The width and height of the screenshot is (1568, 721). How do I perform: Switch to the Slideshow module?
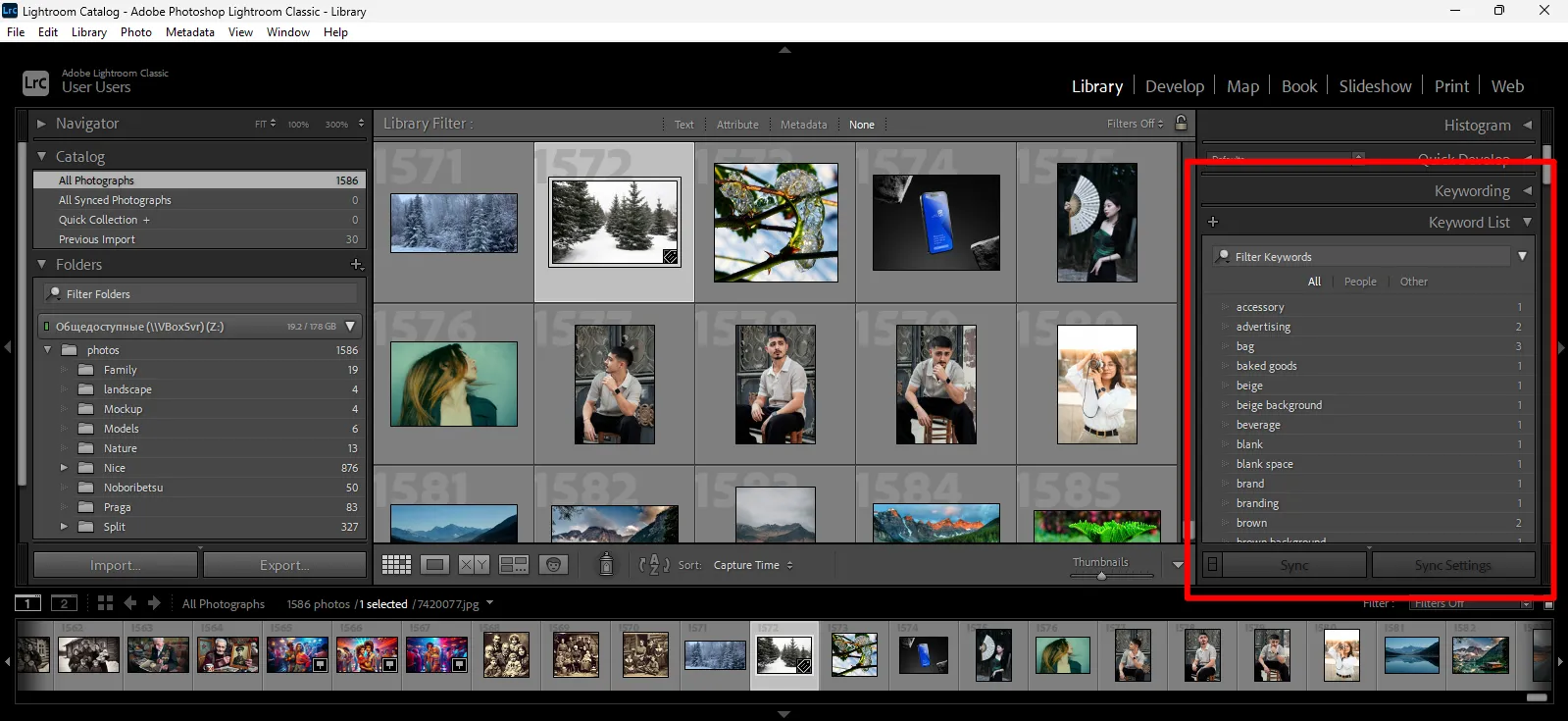(1375, 86)
